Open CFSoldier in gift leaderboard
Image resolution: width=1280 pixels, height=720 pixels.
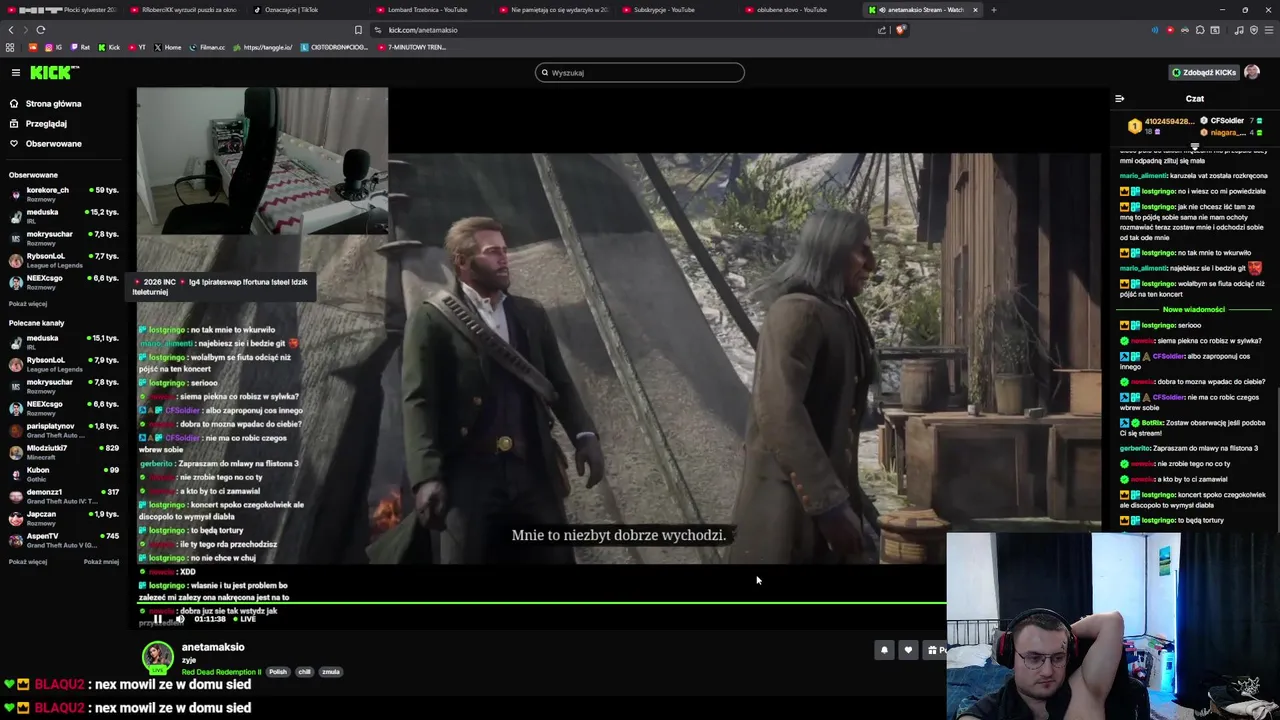tap(1227, 121)
